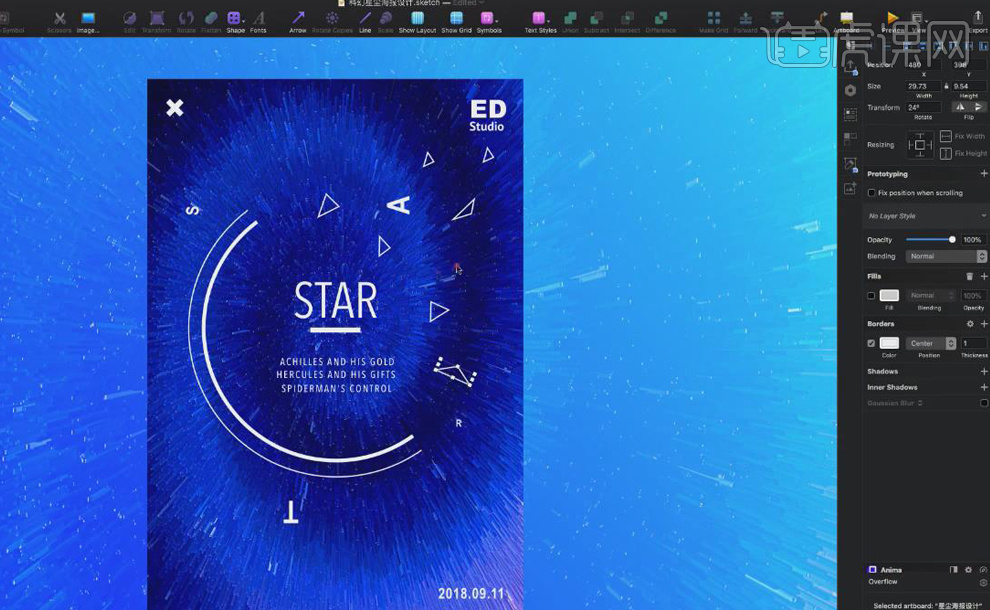Open the Border color swatch

tap(889, 343)
